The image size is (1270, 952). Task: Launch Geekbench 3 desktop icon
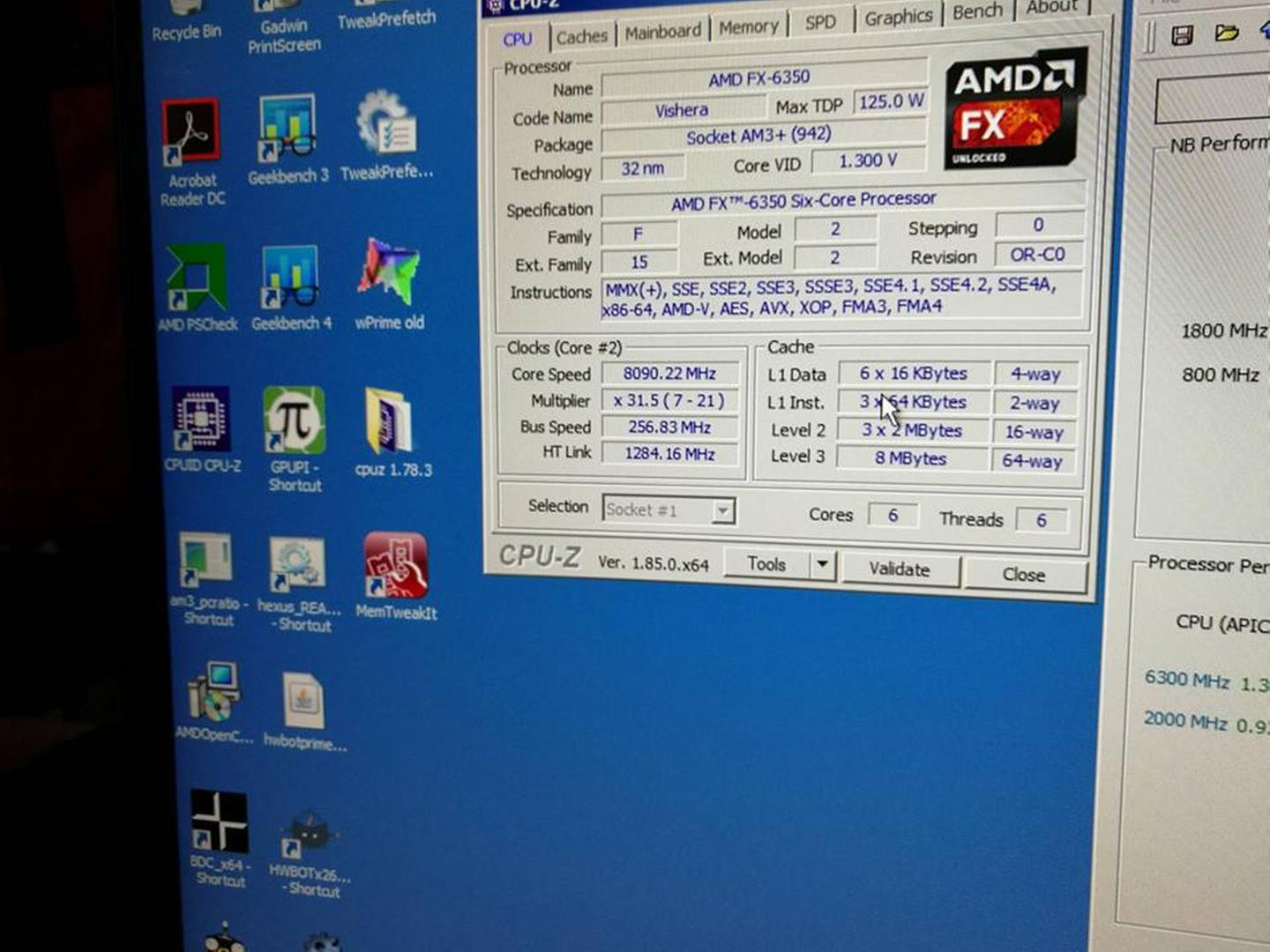point(288,139)
